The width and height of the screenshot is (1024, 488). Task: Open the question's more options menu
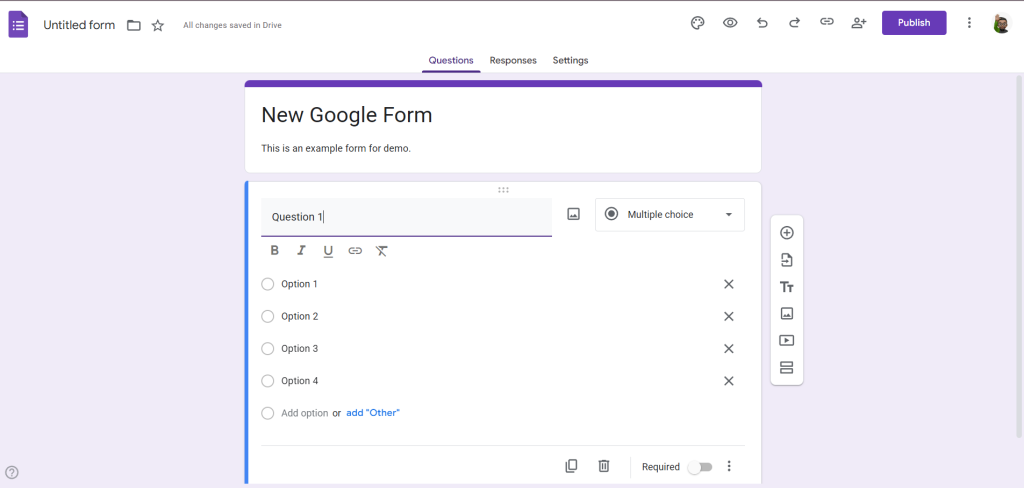[x=729, y=466]
